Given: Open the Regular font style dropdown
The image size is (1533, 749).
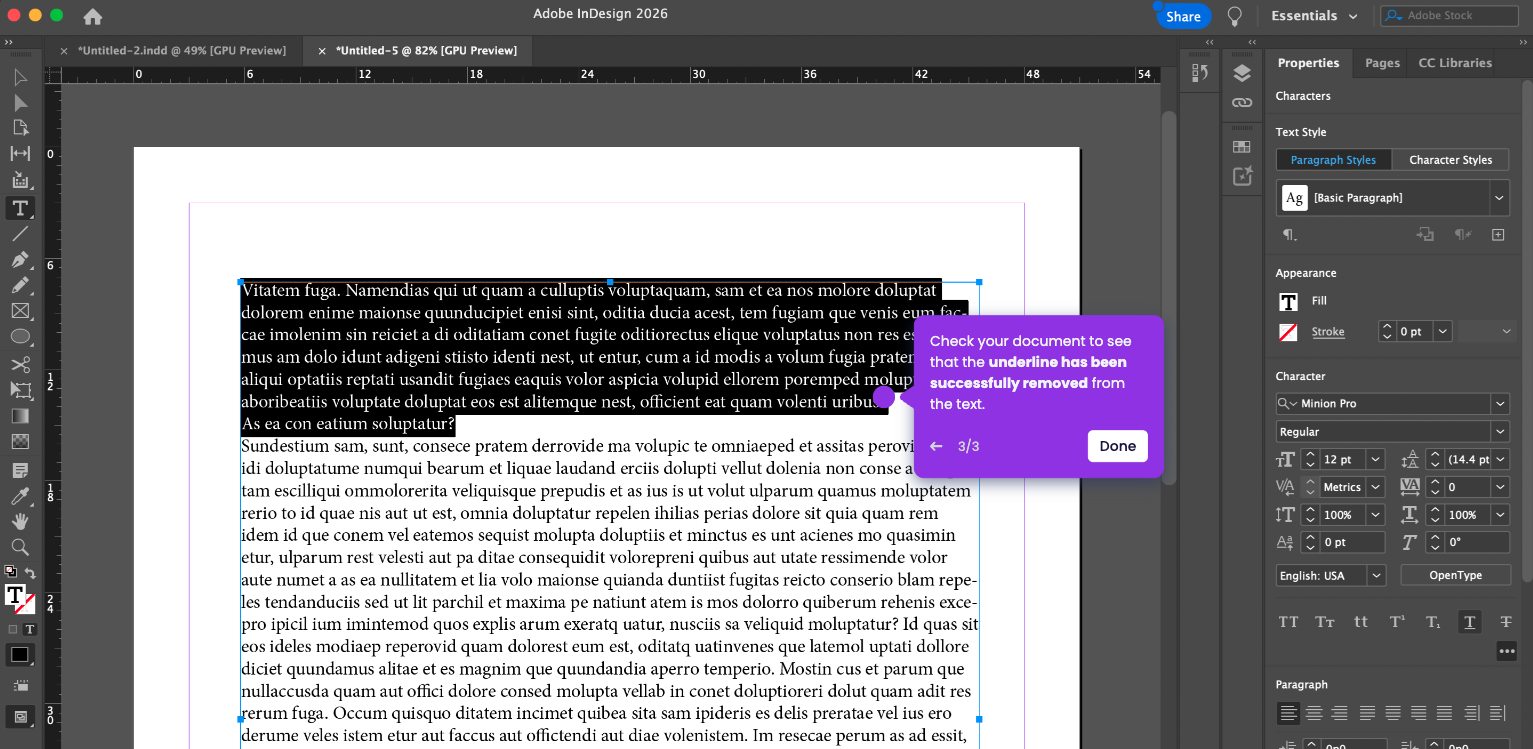Looking at the screenshot, I should point(1499,432).
